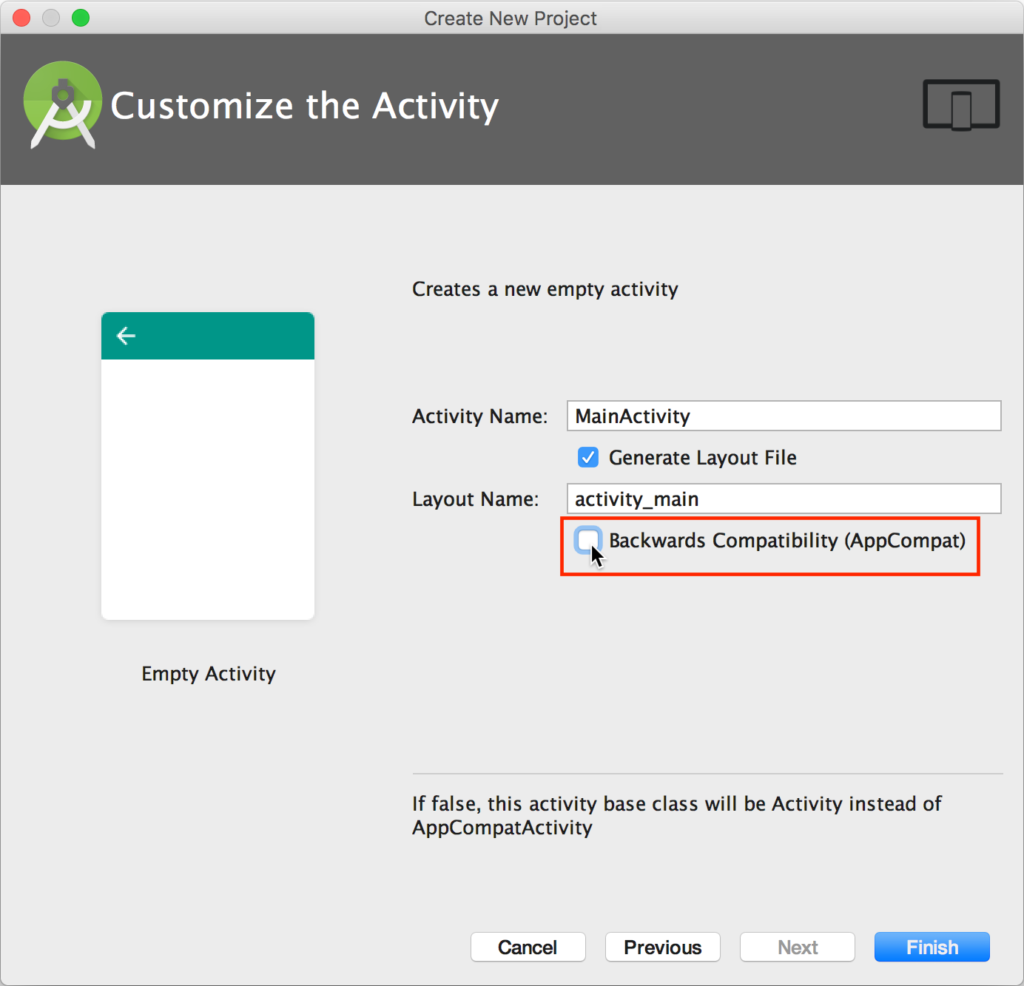
Task: Uncheck the Generate Layout File checkbox
Action: 588,457
